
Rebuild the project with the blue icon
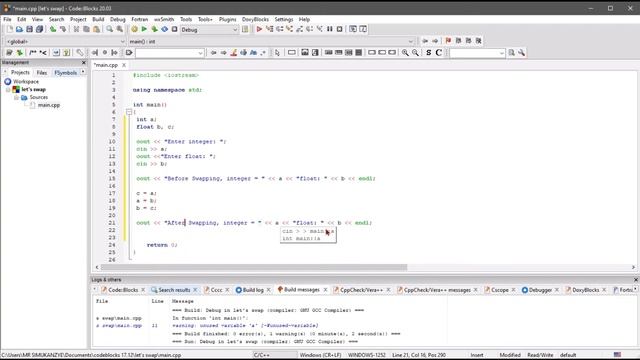coord(164,29)
